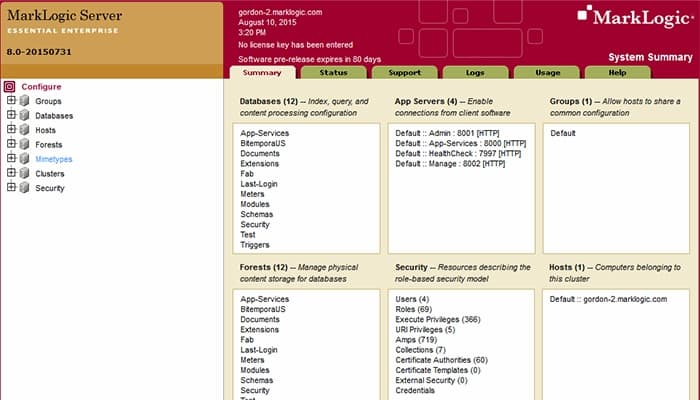The width and height of the screenshot is (700, 400).
Task: Open Default :: HealthCheck : 7997 [HTTP]
Action: click(458, 154)
